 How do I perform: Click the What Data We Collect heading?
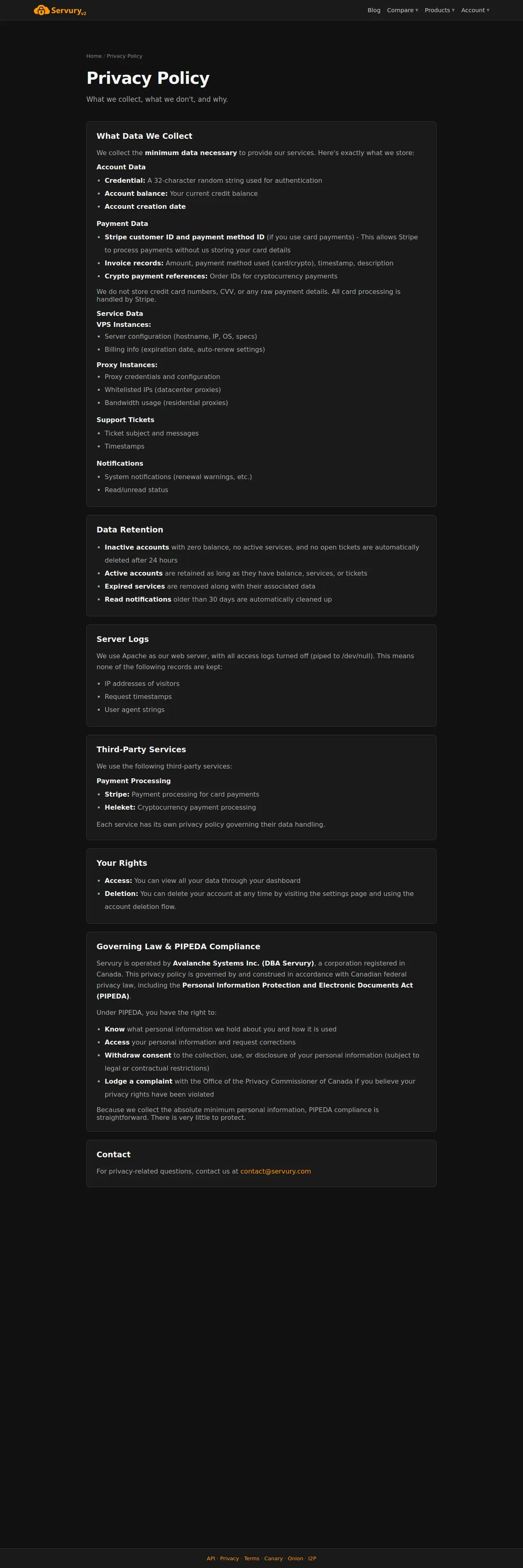(x=144, y=136)
